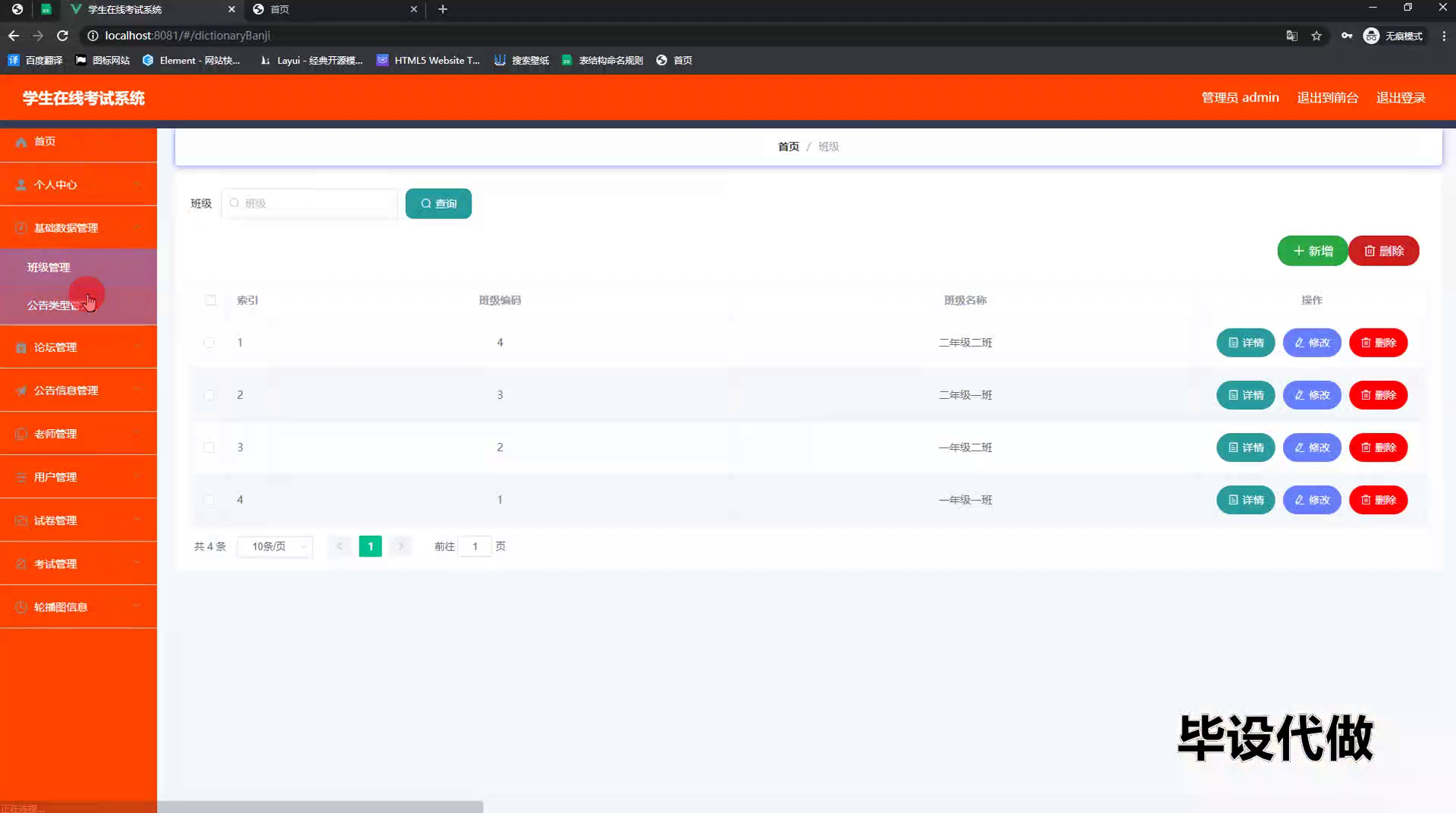Open the 表结构命名规则 bookmark

pos(603,60)
